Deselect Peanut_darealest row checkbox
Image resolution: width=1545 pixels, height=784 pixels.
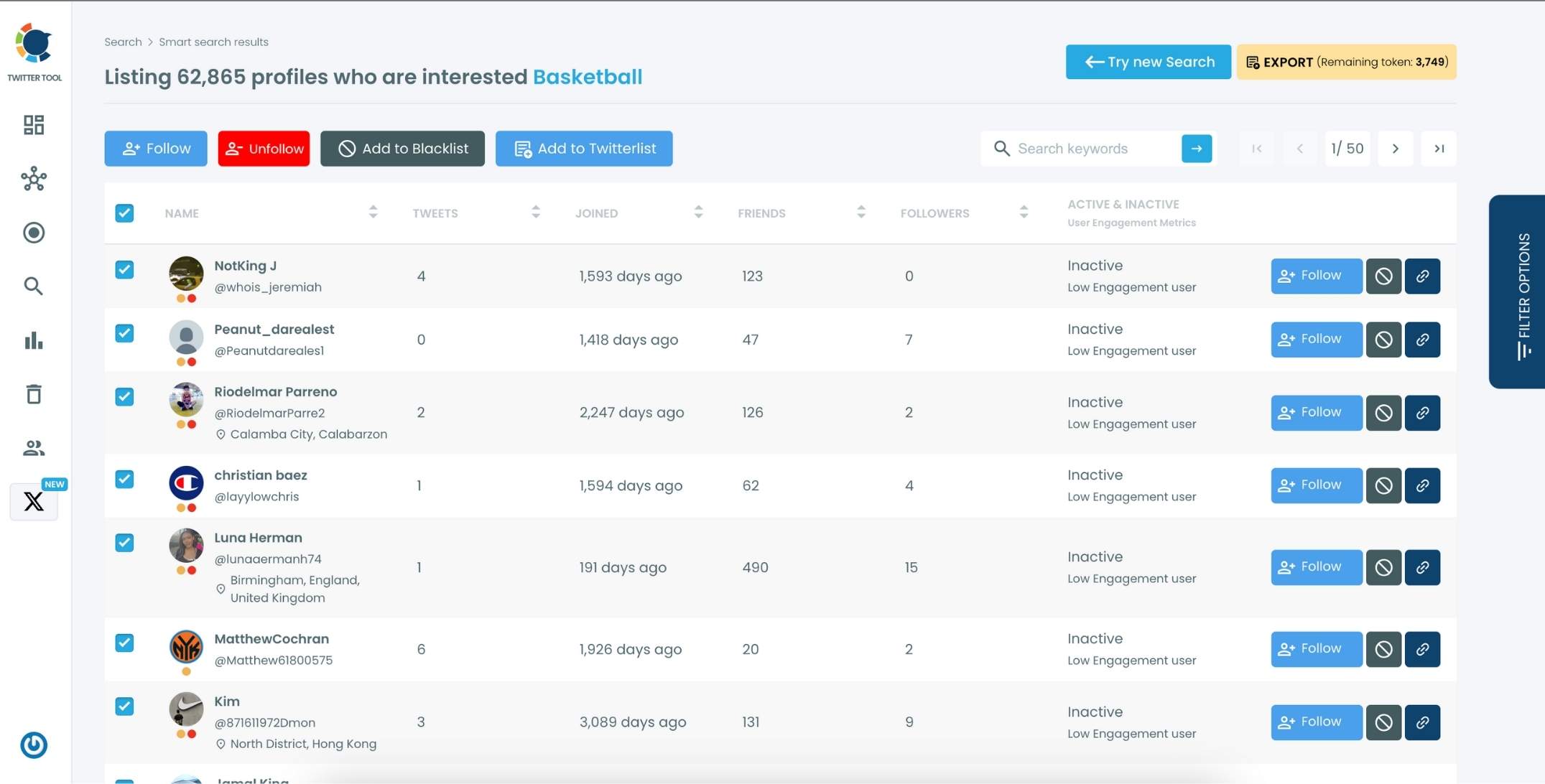(x=124, y=333)
